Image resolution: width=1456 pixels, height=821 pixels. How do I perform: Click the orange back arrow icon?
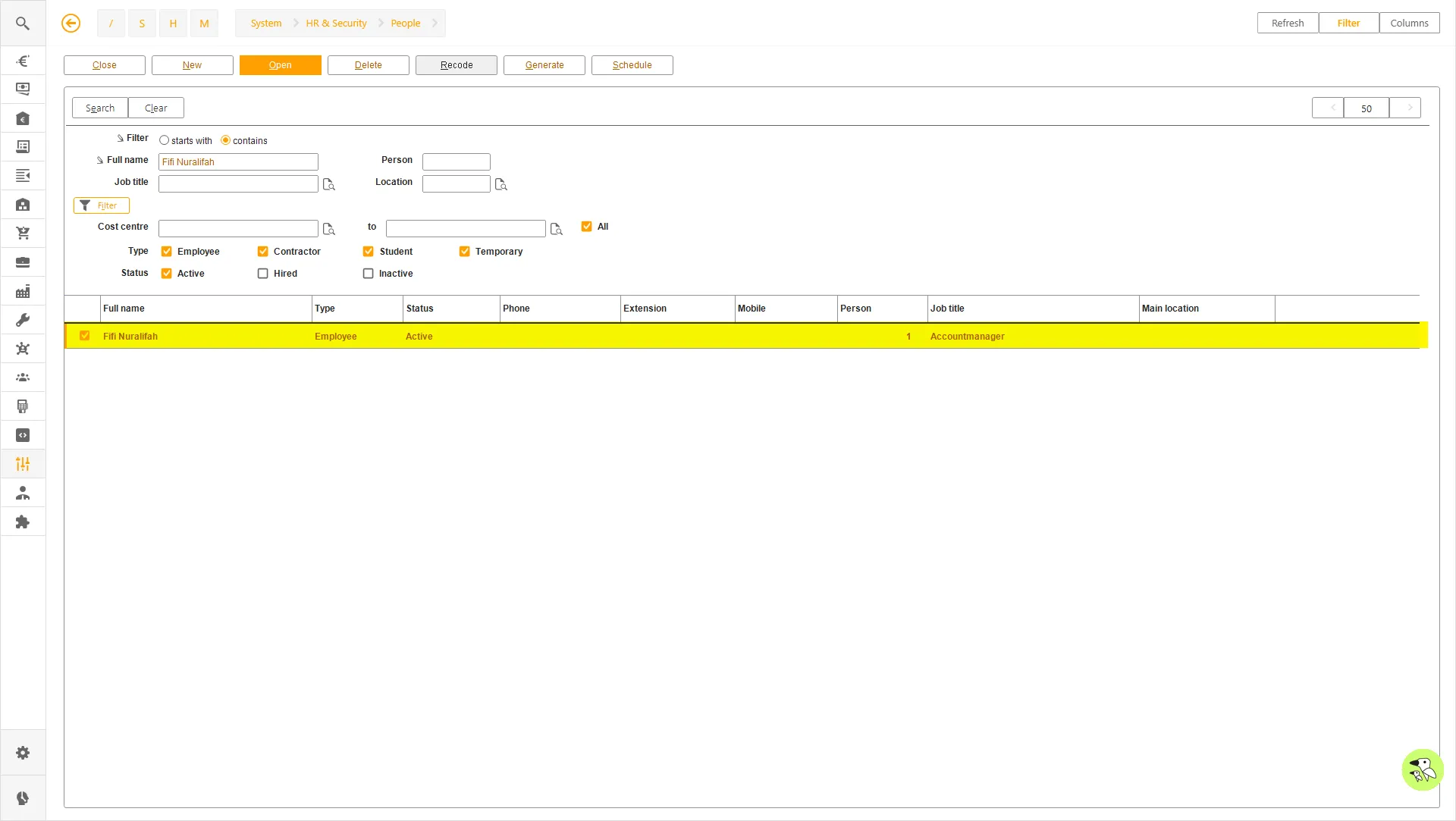coord(71,24)
